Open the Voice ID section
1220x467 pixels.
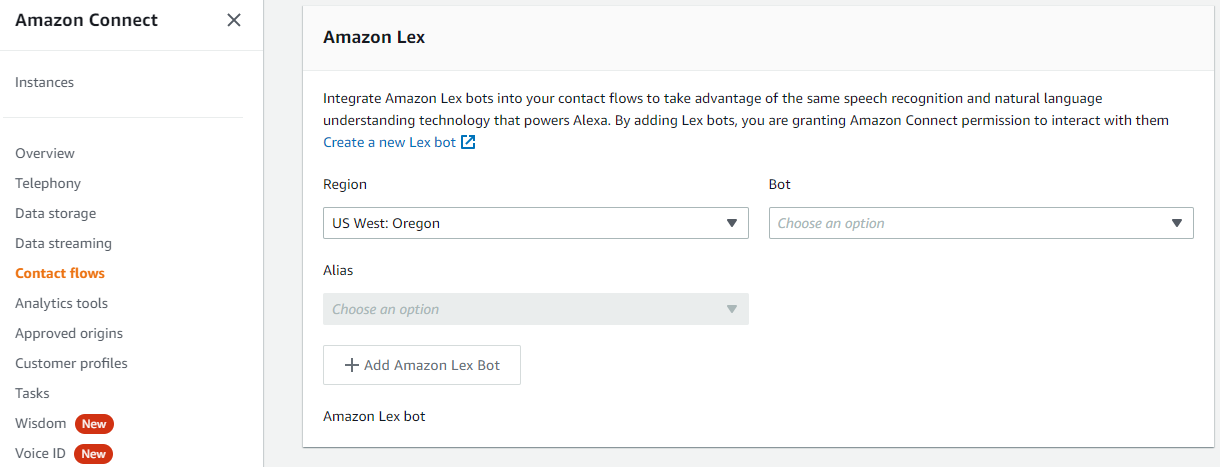click(x=40, y=453)
